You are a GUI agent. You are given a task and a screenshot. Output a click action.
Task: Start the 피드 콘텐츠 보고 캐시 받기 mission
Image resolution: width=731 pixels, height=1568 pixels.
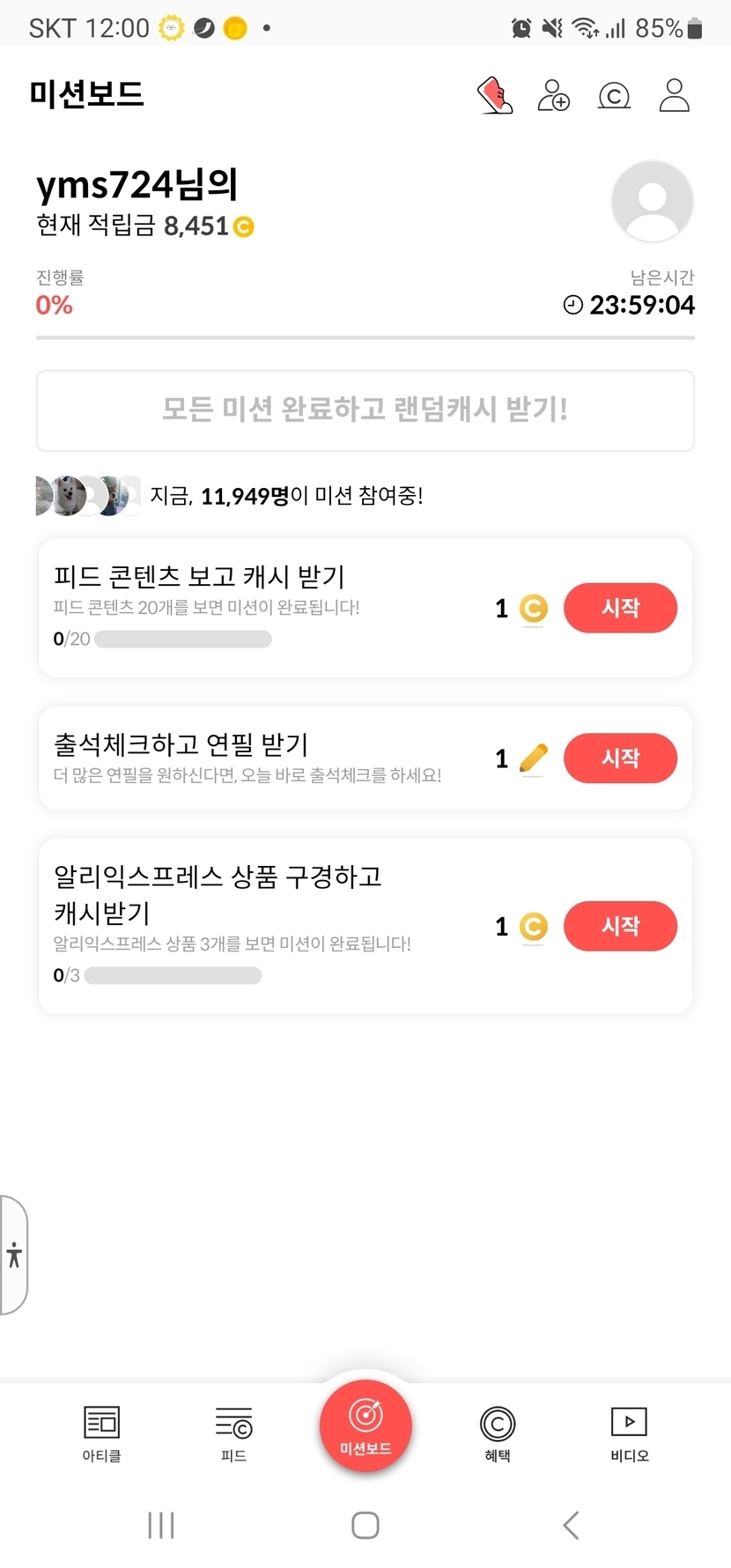[620, 608]
